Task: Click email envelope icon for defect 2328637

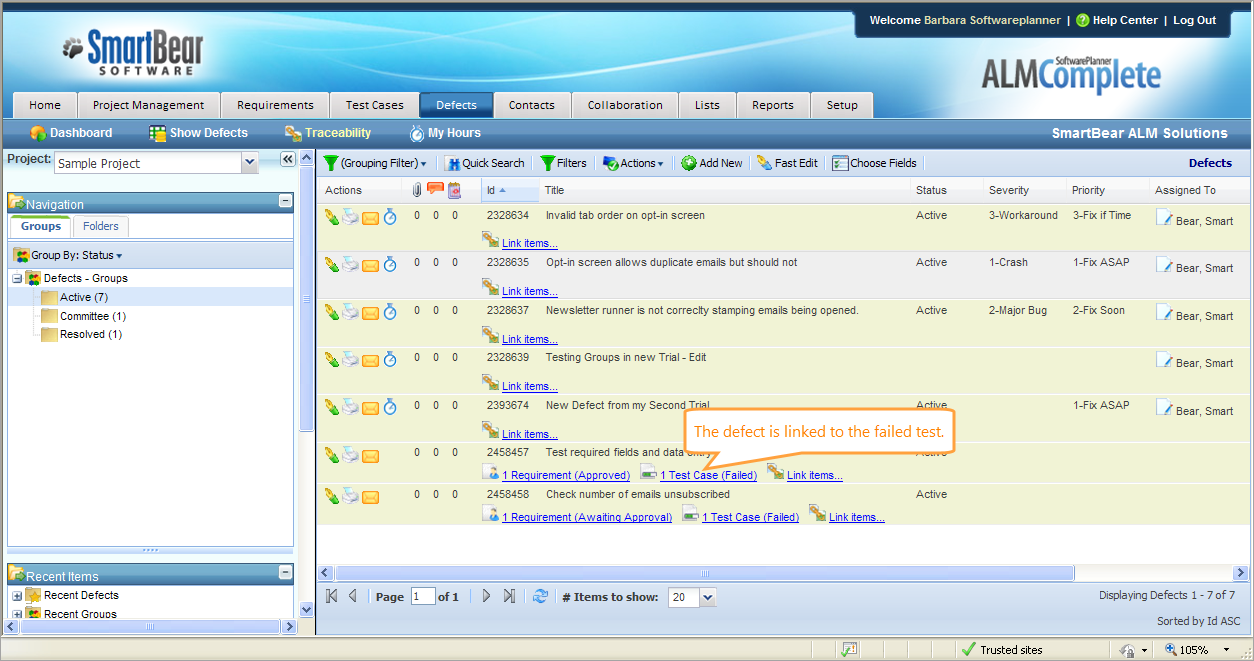Action: 370,312
